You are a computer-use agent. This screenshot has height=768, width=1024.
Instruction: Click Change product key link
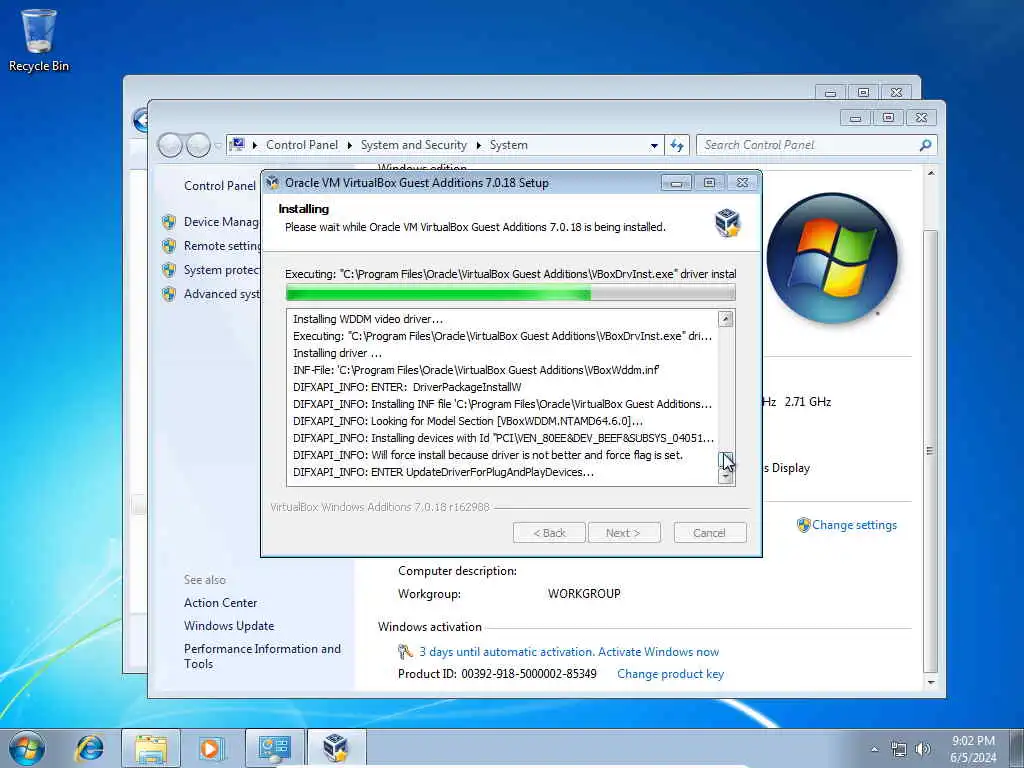[x=670, y=674]
